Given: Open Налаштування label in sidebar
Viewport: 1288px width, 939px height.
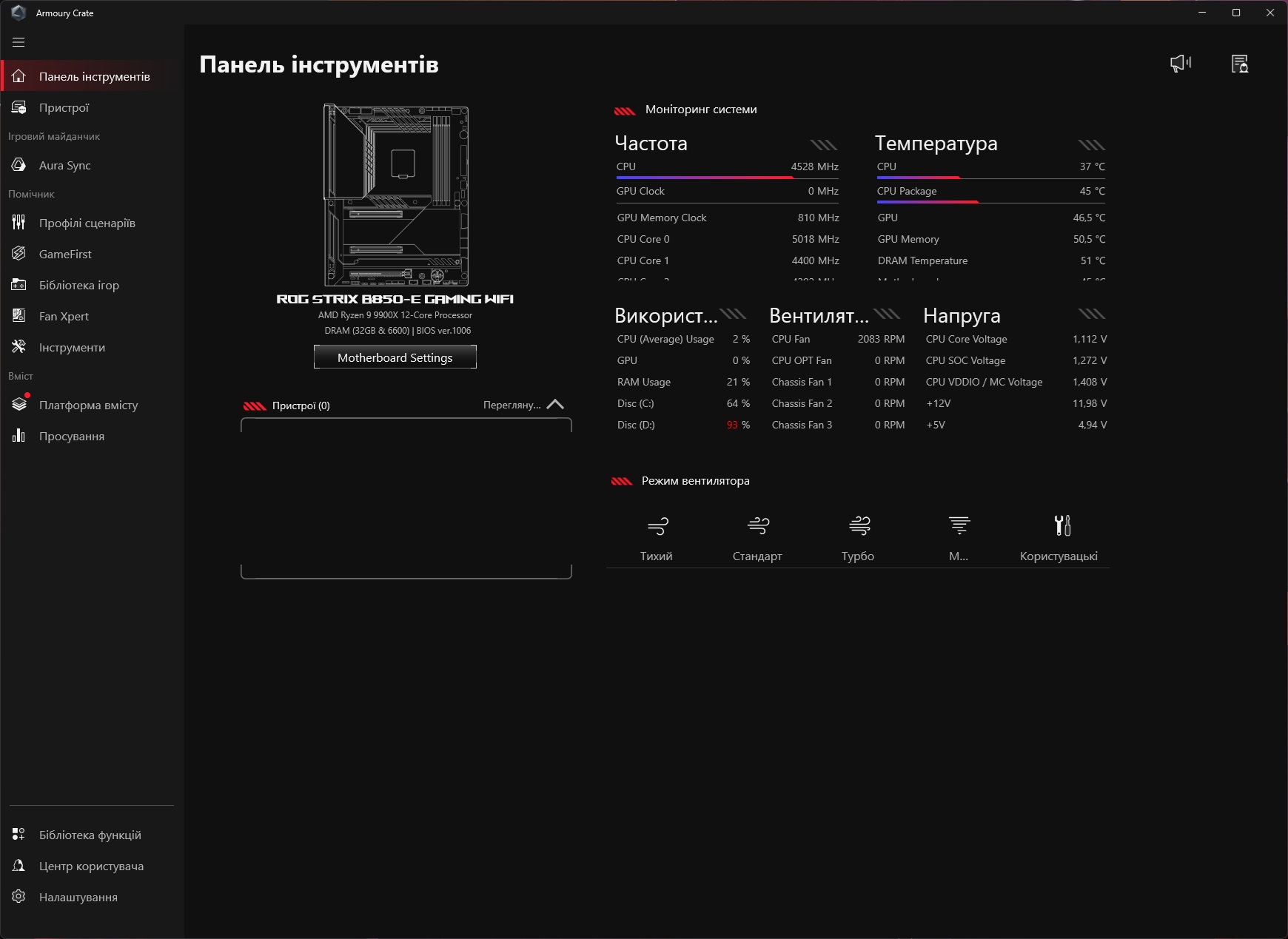Looking at the screenshot, I should tap(78, 897).
